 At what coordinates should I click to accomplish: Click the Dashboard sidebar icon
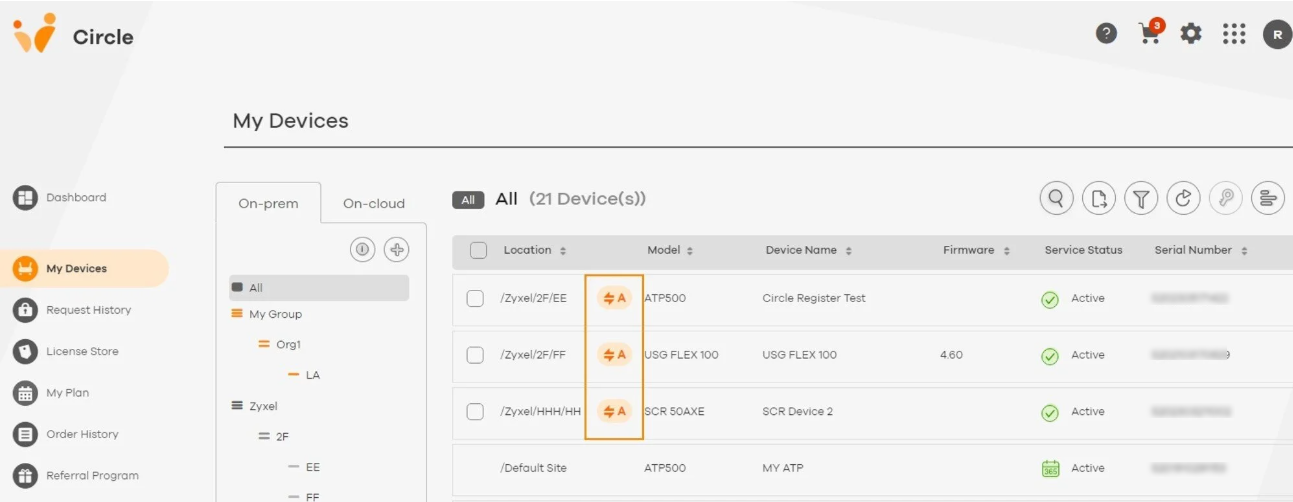25,198
